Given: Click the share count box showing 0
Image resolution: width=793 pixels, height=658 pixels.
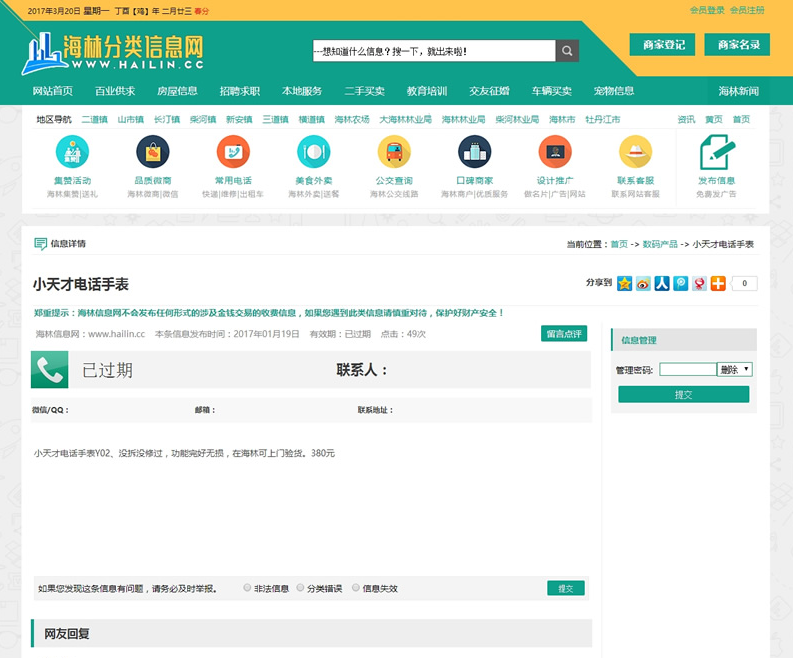Looking at the screenshot, I should point(744,283).
